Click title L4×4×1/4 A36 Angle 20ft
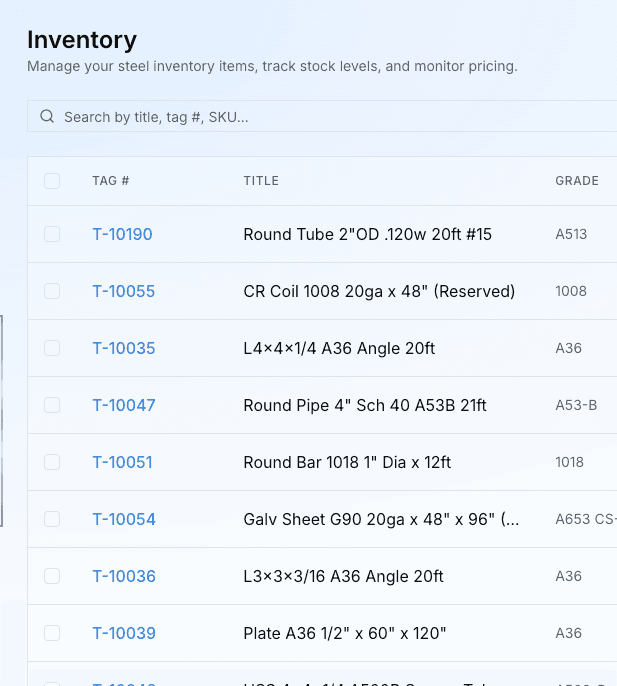 coord(339,348)
